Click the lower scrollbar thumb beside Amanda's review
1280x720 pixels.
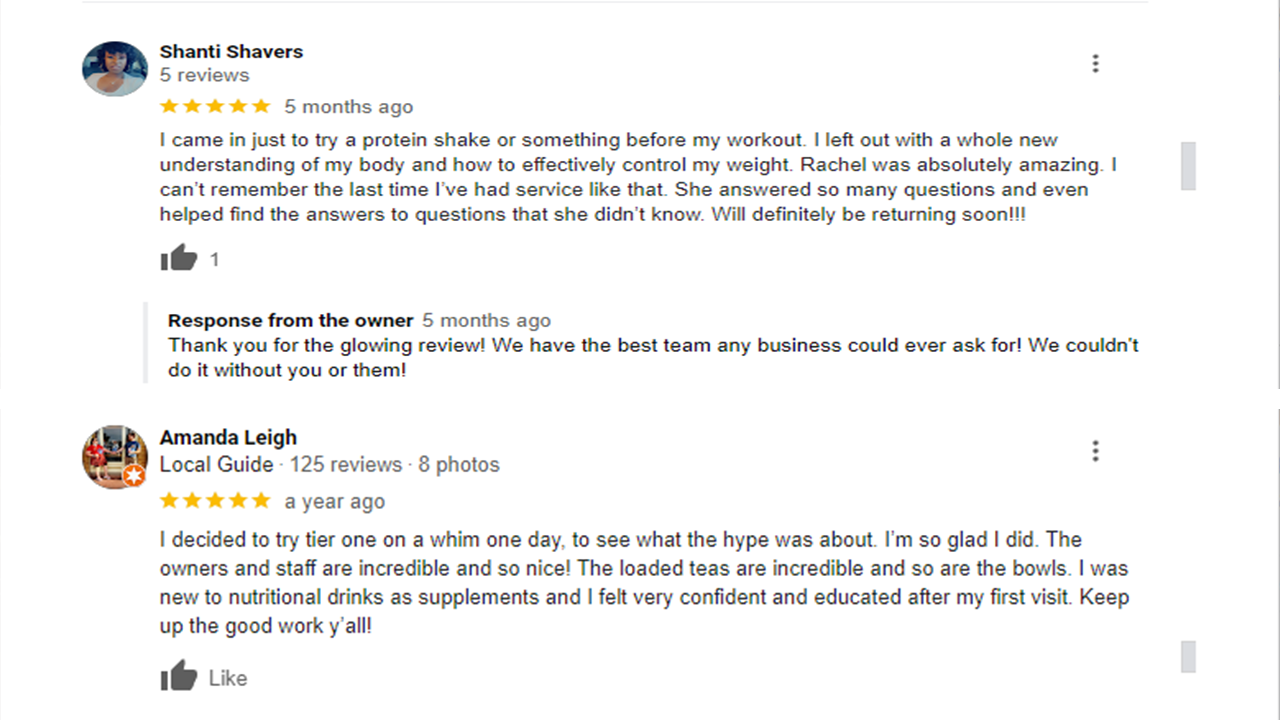pyautogui.click(x=1188, y=656)
